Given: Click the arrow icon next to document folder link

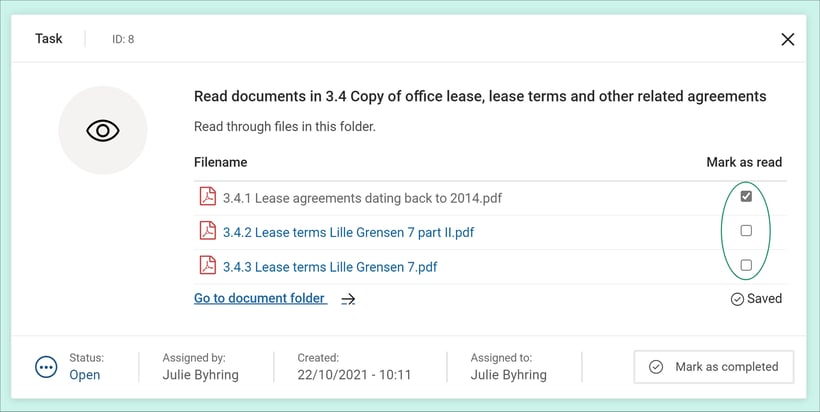Looking at the screenshot, I should (x=348, y=299).
